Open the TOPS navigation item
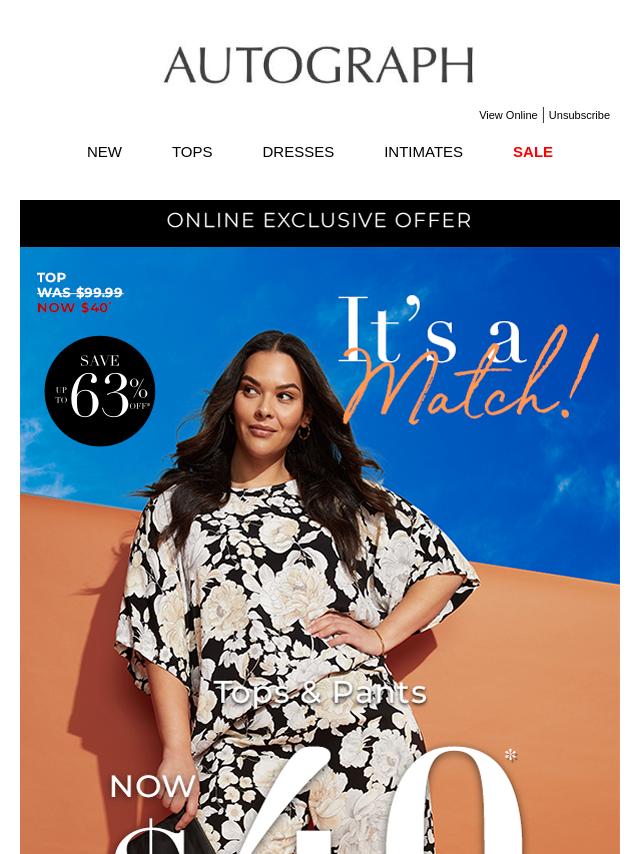Screen dimensions: 640x854 click(192, 152)
